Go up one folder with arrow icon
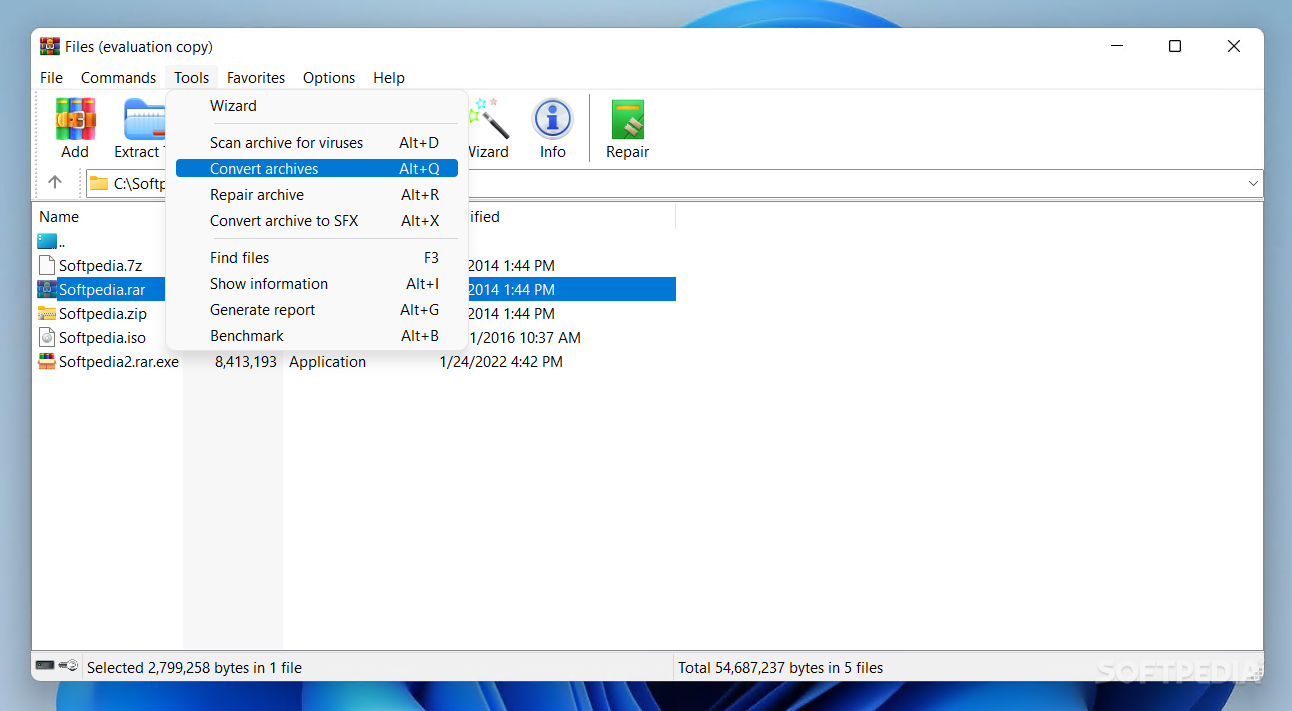Viewport: 1292px width, 711px height. 55,182
